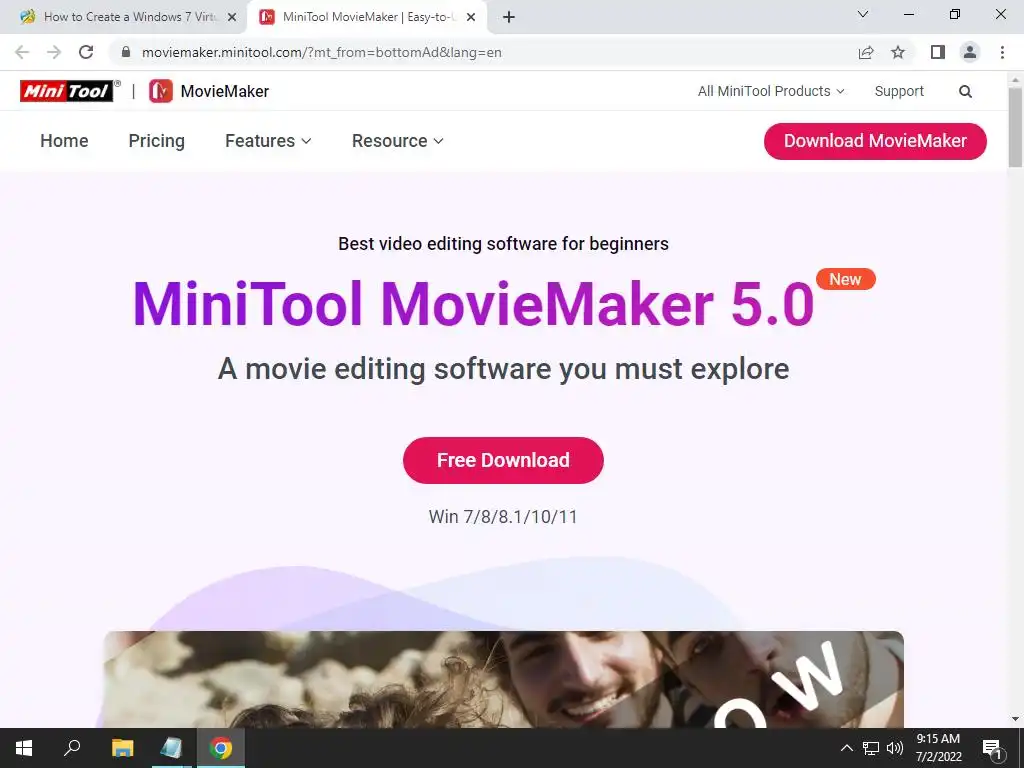
Task: Go back using browser back arrow
Action: 22,52
